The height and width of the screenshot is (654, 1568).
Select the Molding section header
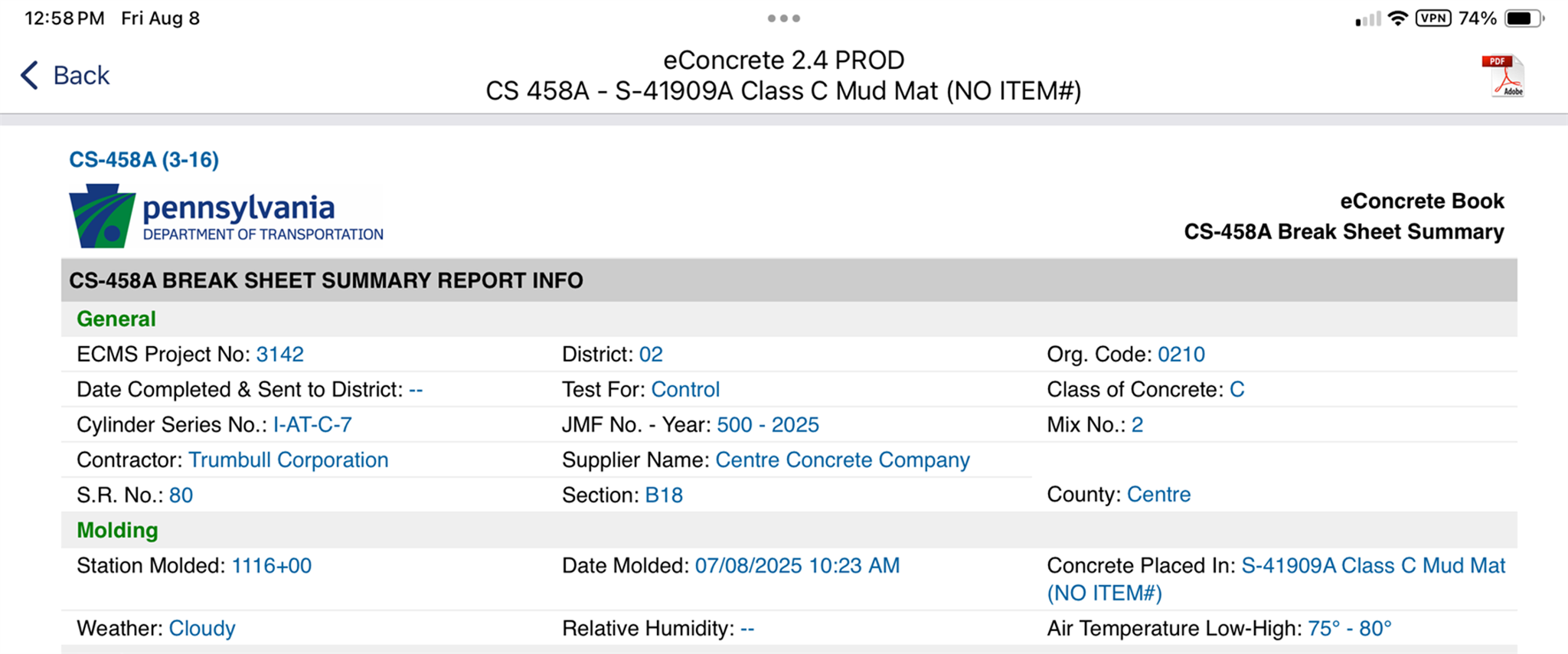pyautogui.click(x=117, y=530)
